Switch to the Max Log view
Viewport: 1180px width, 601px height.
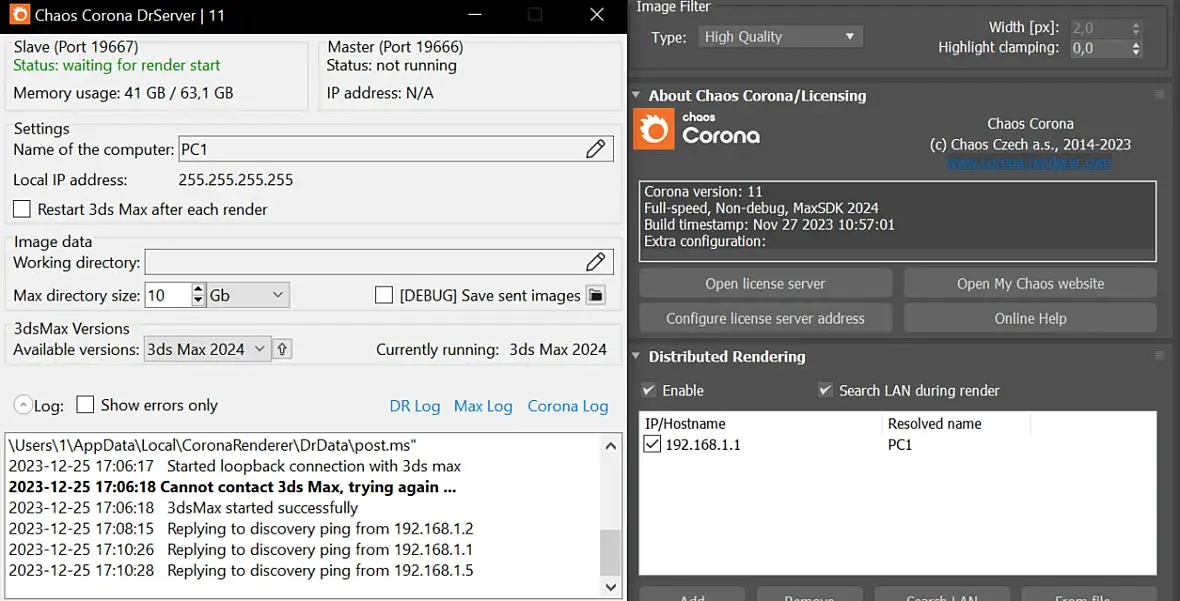coord(483,406)
